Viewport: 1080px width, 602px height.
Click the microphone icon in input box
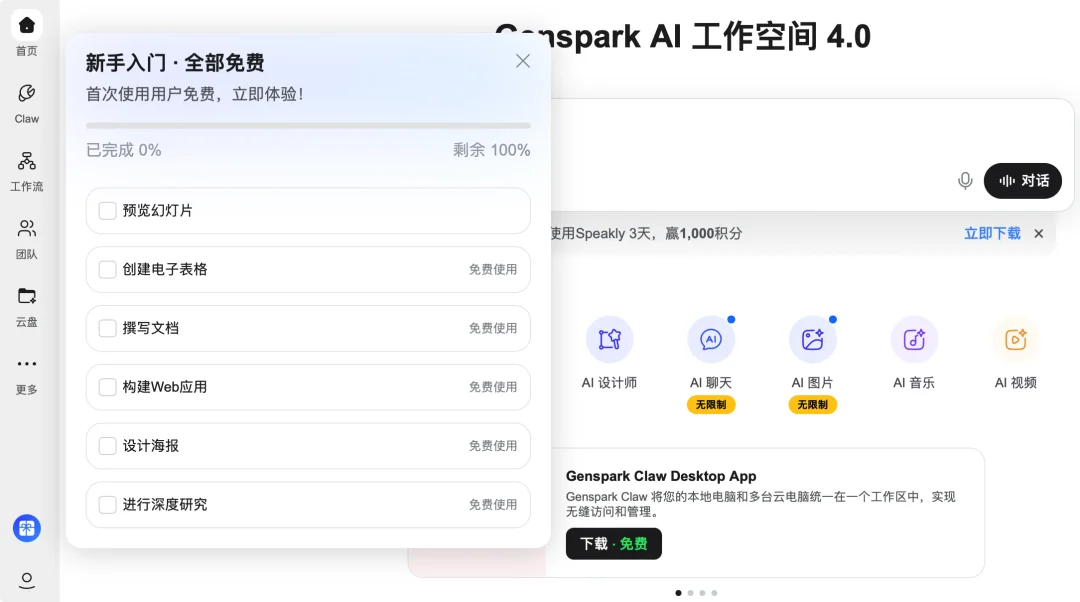(965, 180)
